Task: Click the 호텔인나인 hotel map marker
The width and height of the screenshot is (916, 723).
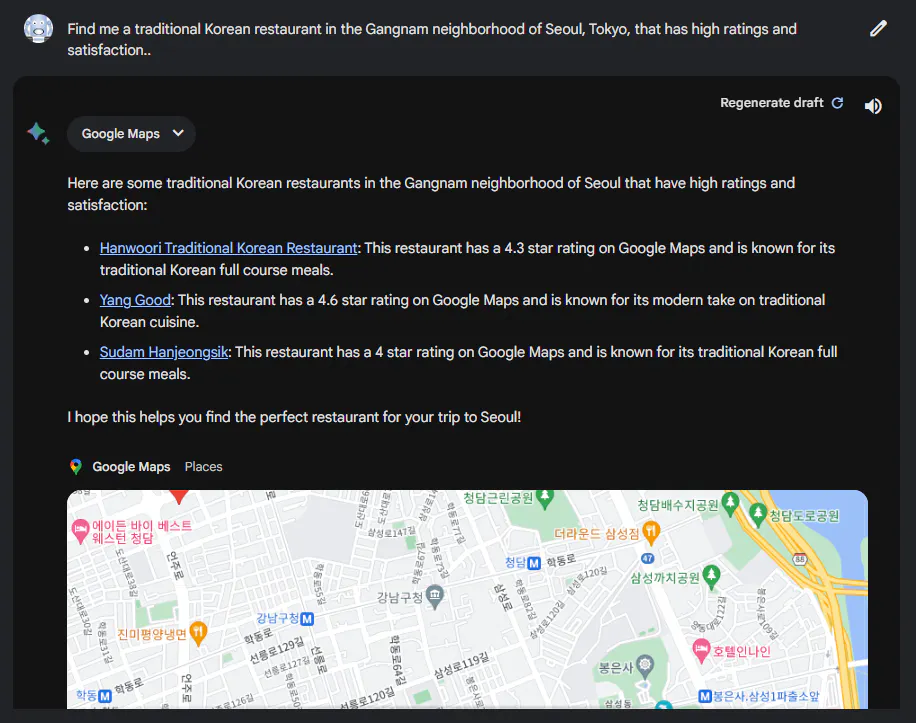Action: click(702, 651)
